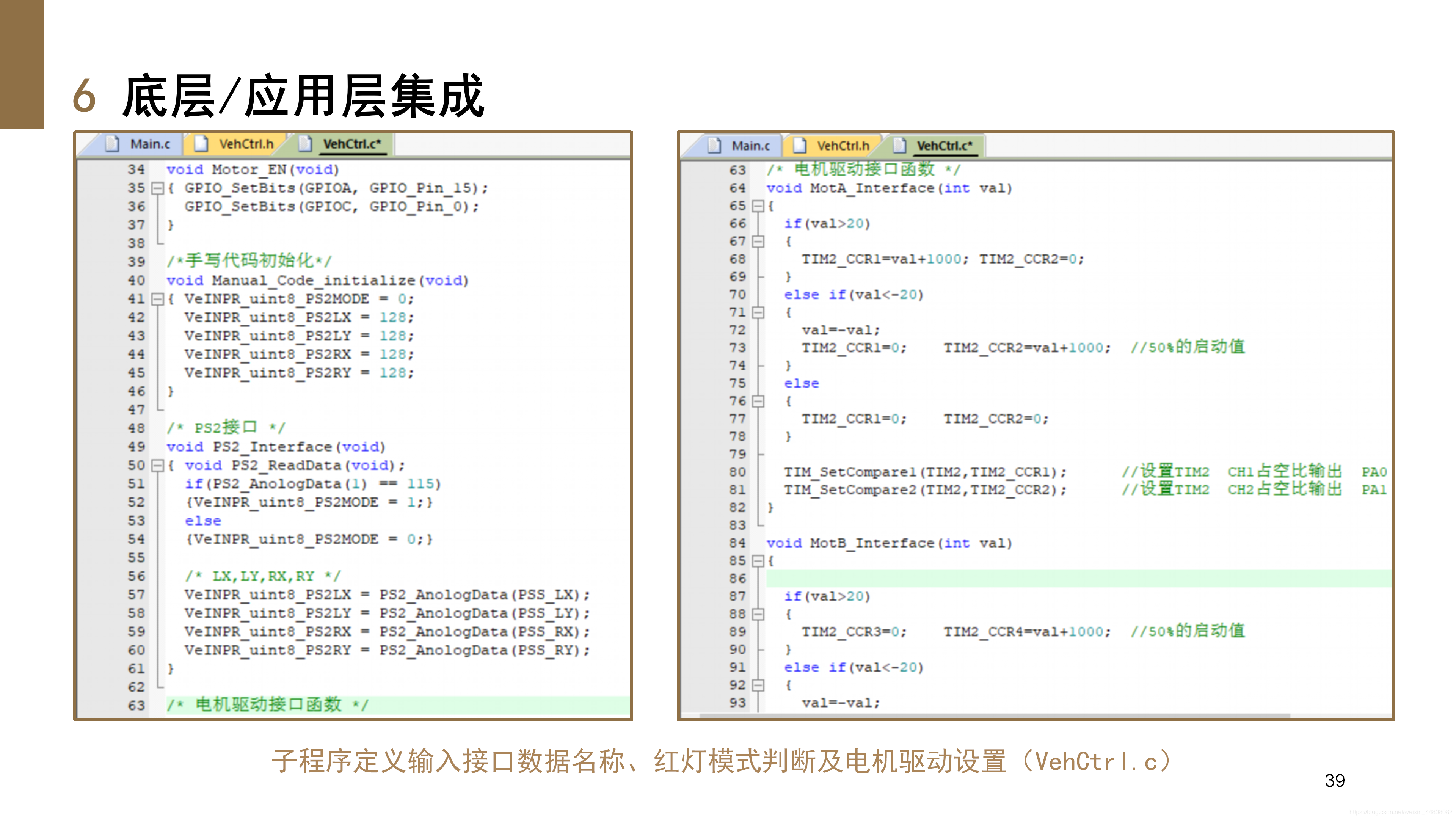This screenshot has width=1456, height=819.
Task: Click 'PS2_AnologData(PSS_LY);' on line 58
Action: click(485, 613)
